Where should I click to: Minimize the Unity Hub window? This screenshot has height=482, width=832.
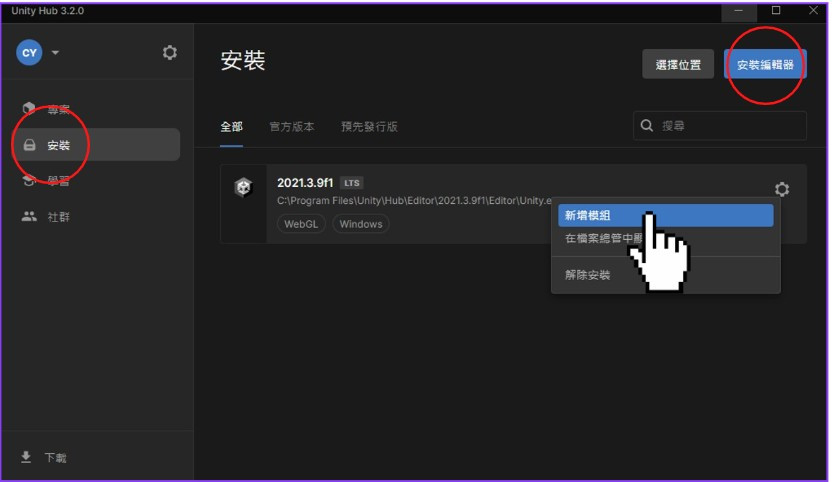[739, 11]
